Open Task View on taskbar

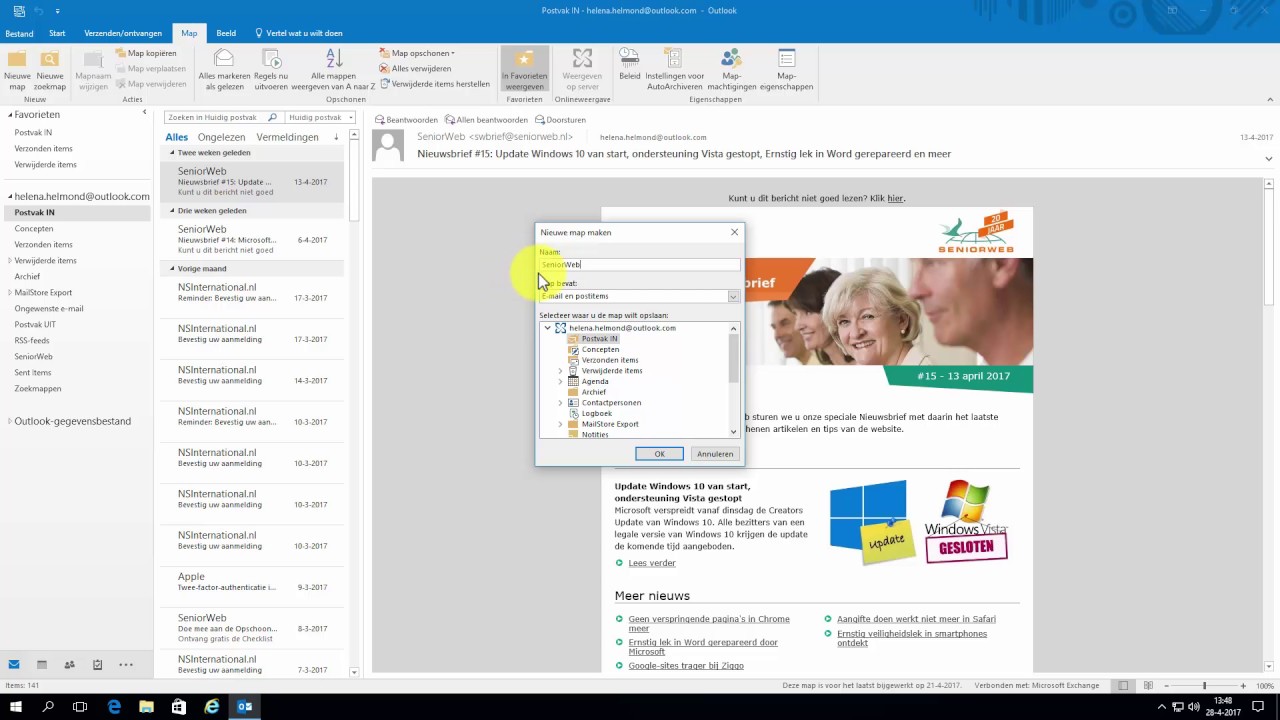[80, 706]
